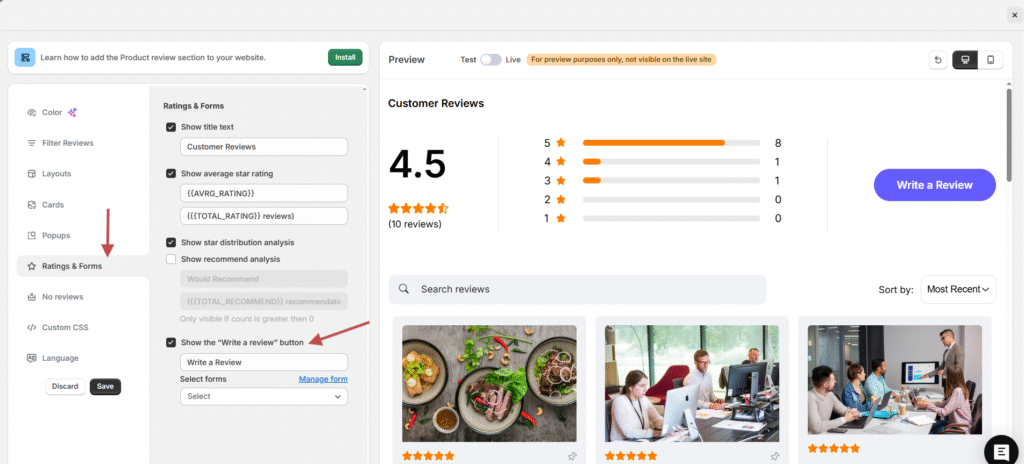
Task: Click the search magnifier icon
Action: pos(404,289)
